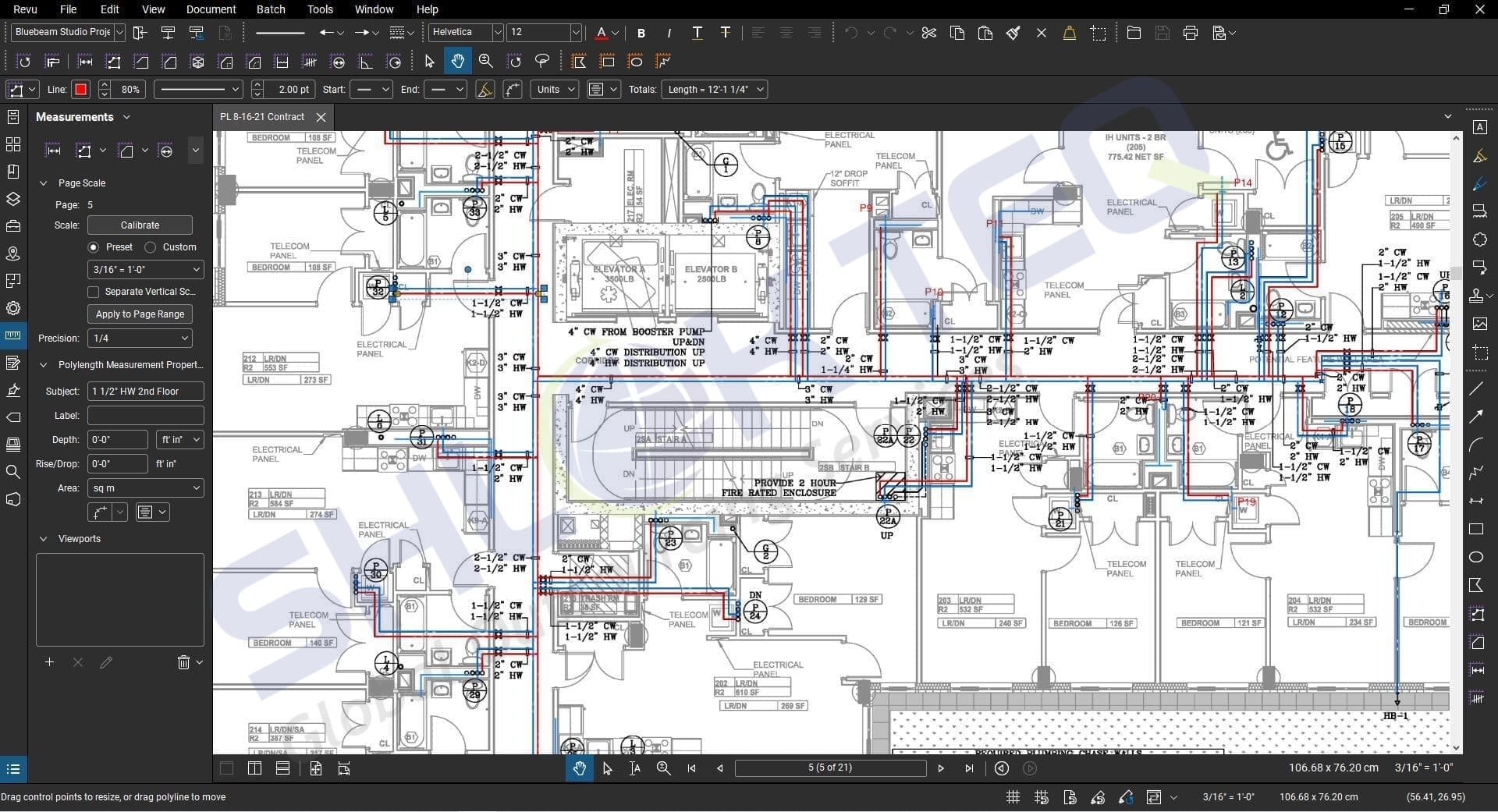Click Apply to Page Range button
The width and height of the screenshot is (1498, 812).
(x=140, y=314)
